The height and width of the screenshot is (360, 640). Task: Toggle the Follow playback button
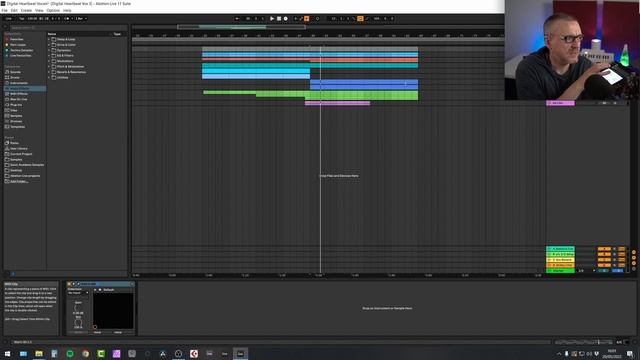(x=237, y=18)
